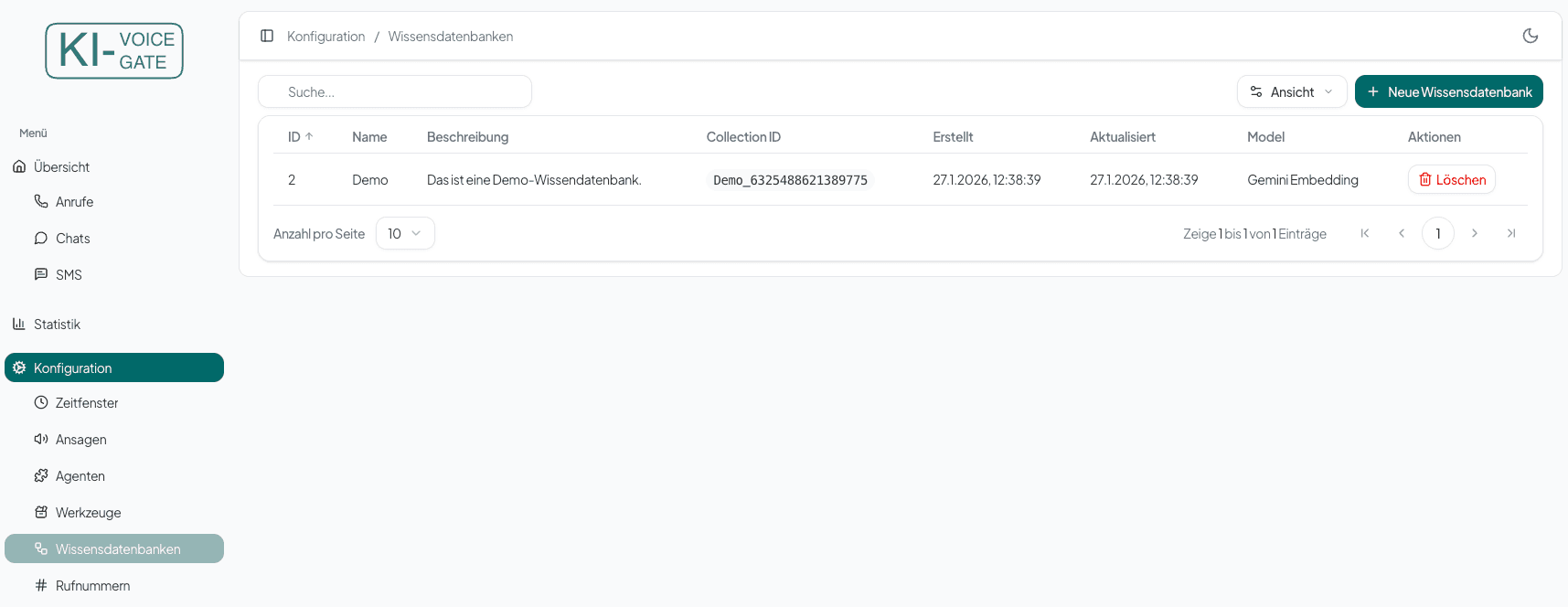
Task: Click the Ansicht dropdown chevron
Action: click(x=1328, y=91)
